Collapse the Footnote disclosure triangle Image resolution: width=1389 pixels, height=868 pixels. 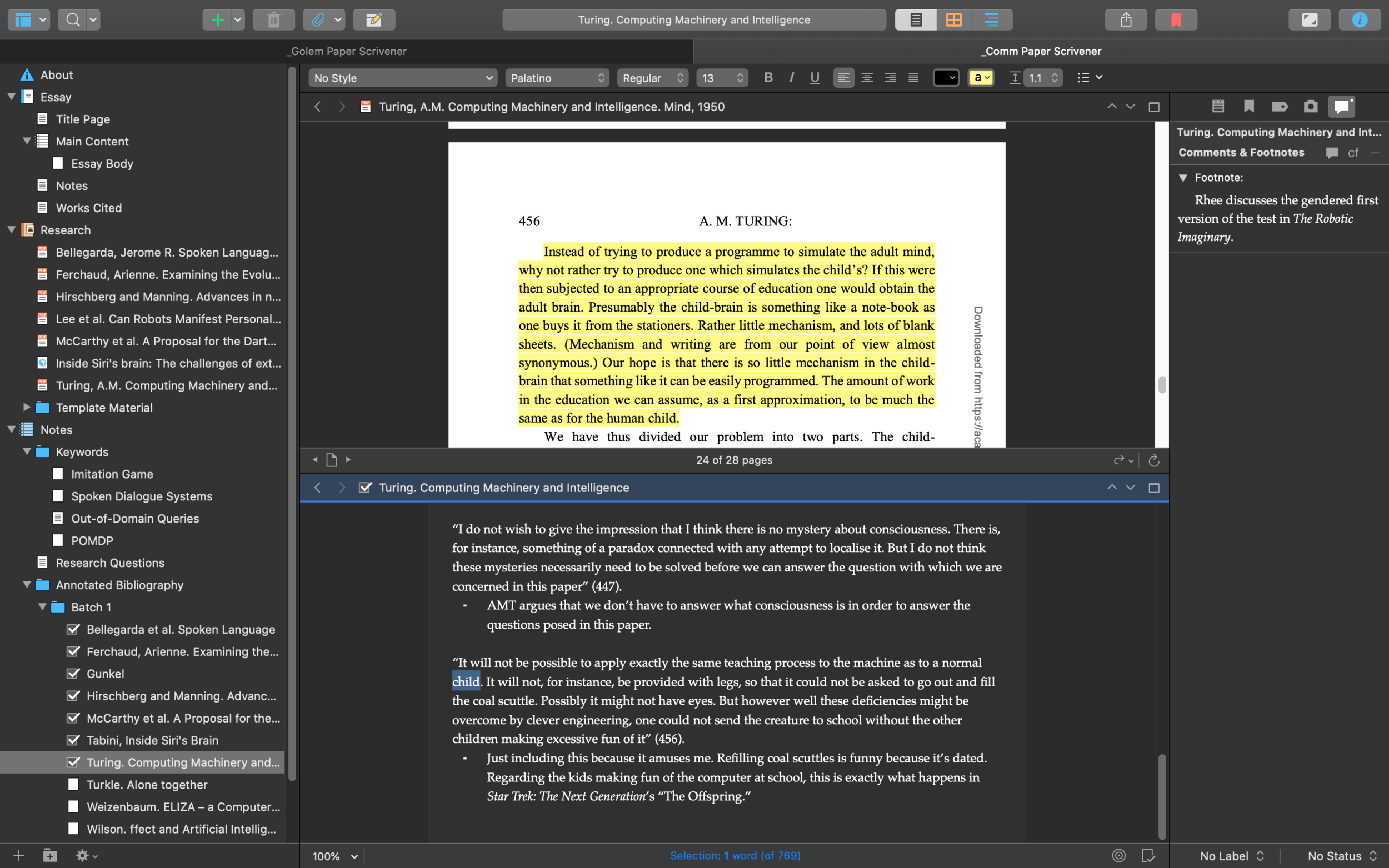(1183, 177)
